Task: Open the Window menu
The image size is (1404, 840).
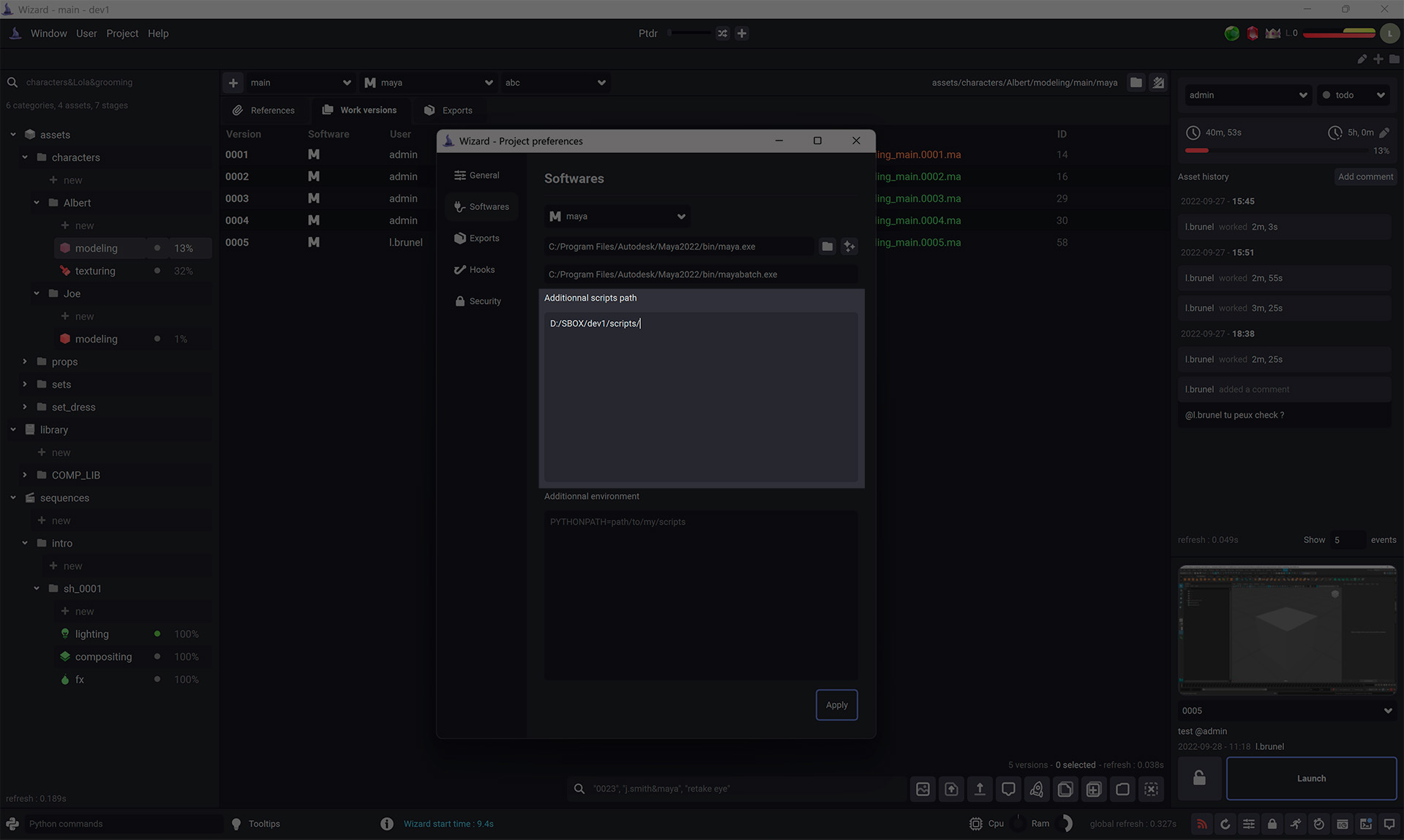Action: click(48, 34)
